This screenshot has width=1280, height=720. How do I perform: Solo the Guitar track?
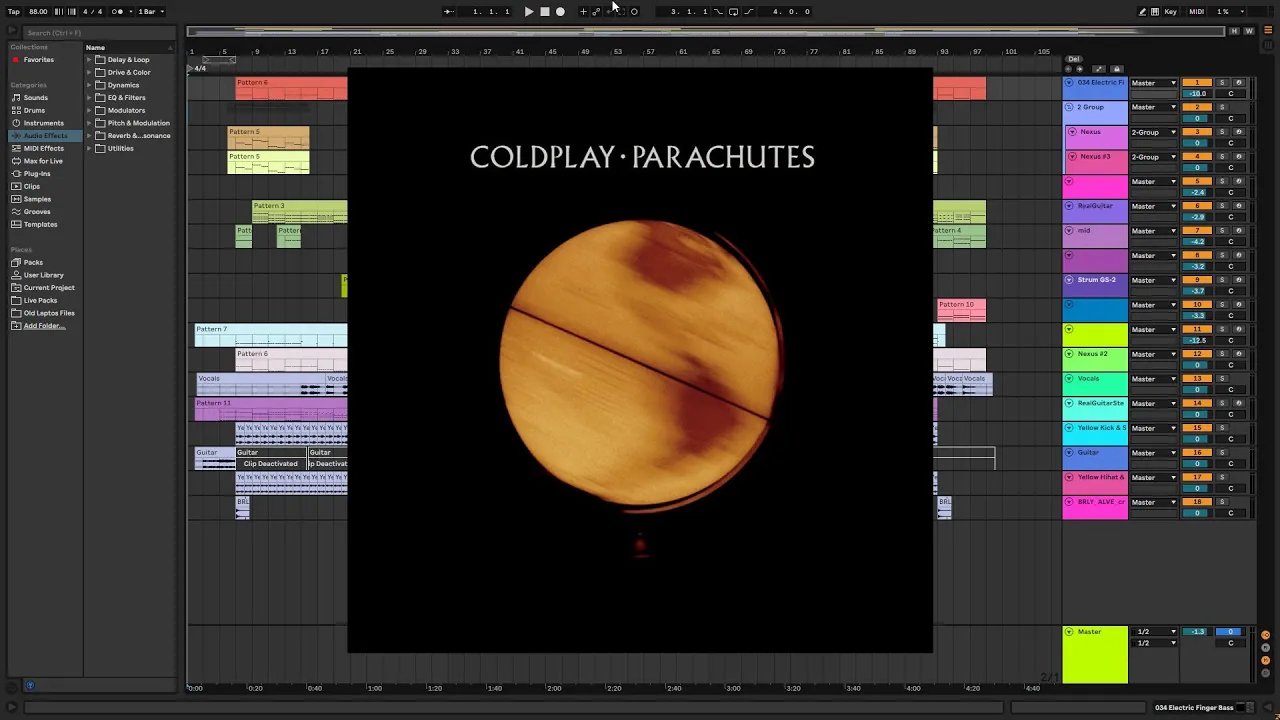(1221, 453)
